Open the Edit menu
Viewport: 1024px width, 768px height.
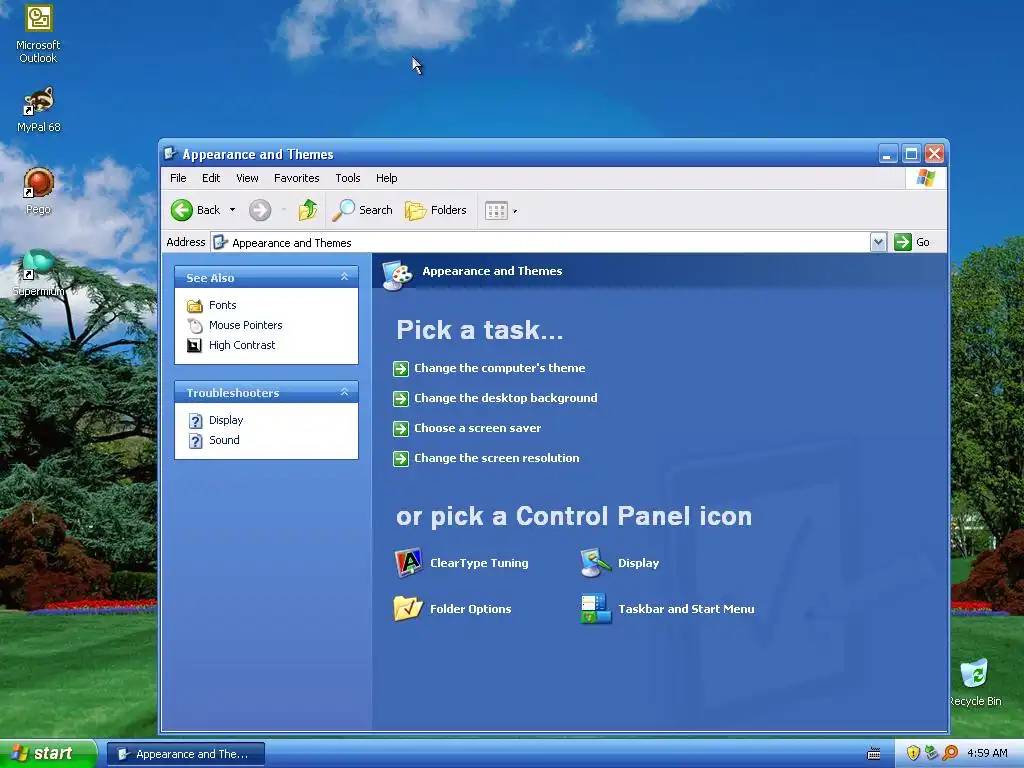[x=211, y=178]
